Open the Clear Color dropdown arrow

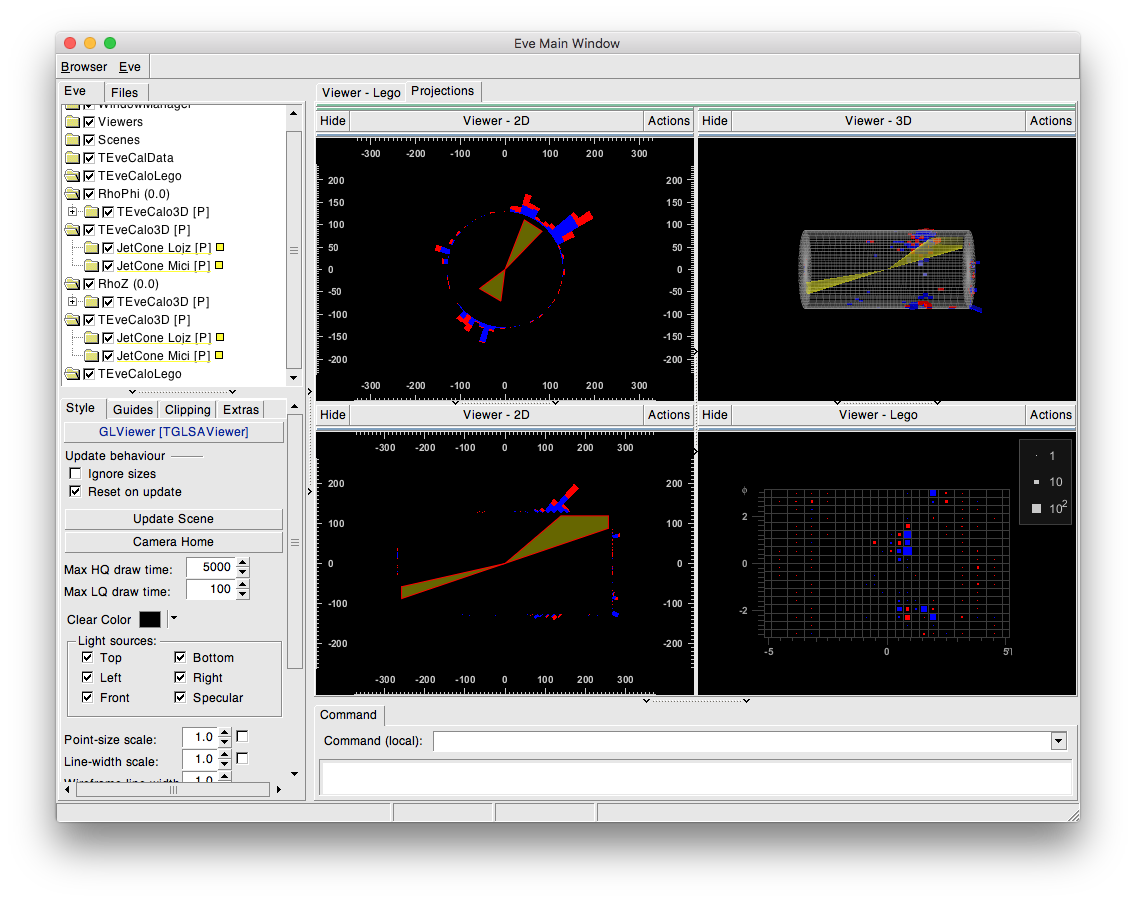point(172,619)
